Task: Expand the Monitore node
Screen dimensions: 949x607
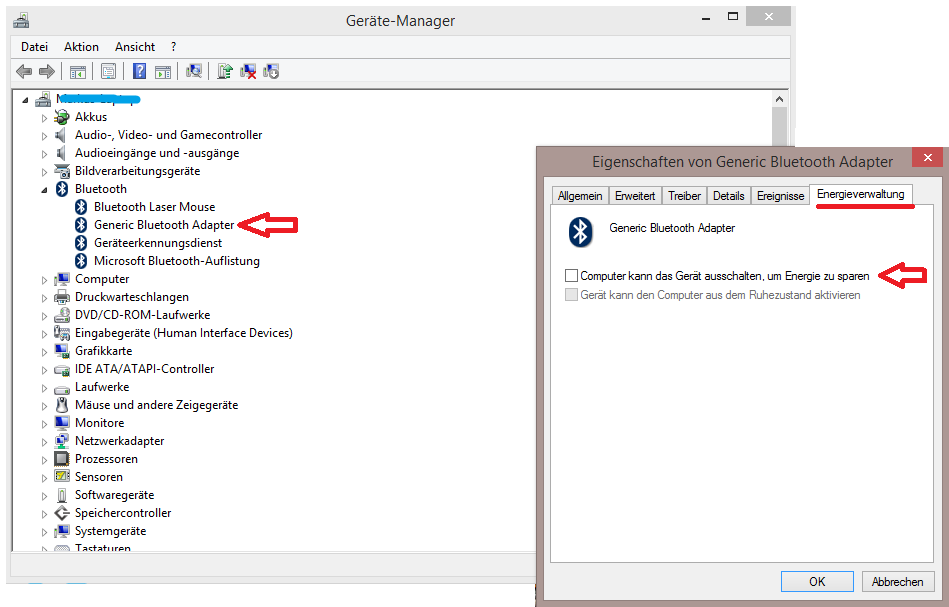Action: (44, 424)
